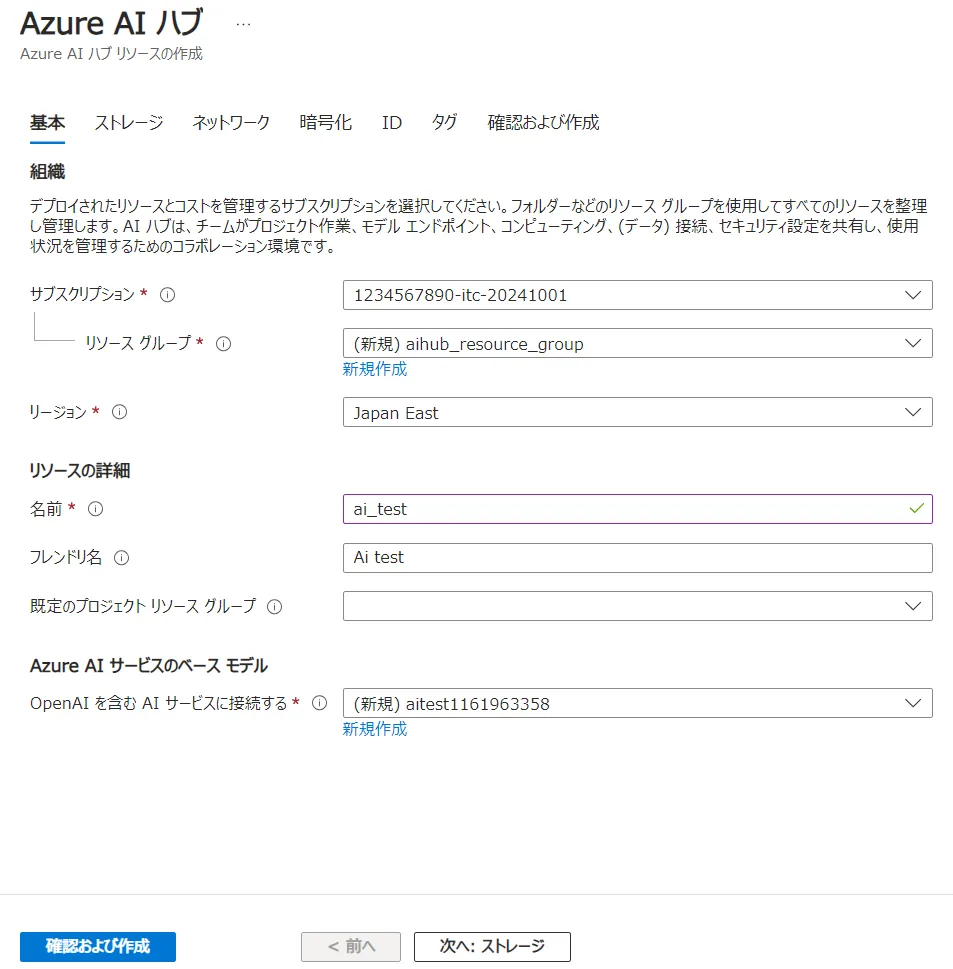Click 新規作成 link under リソース グループ
This screenshot has width=953, height=969.
(x=375, y=369)
